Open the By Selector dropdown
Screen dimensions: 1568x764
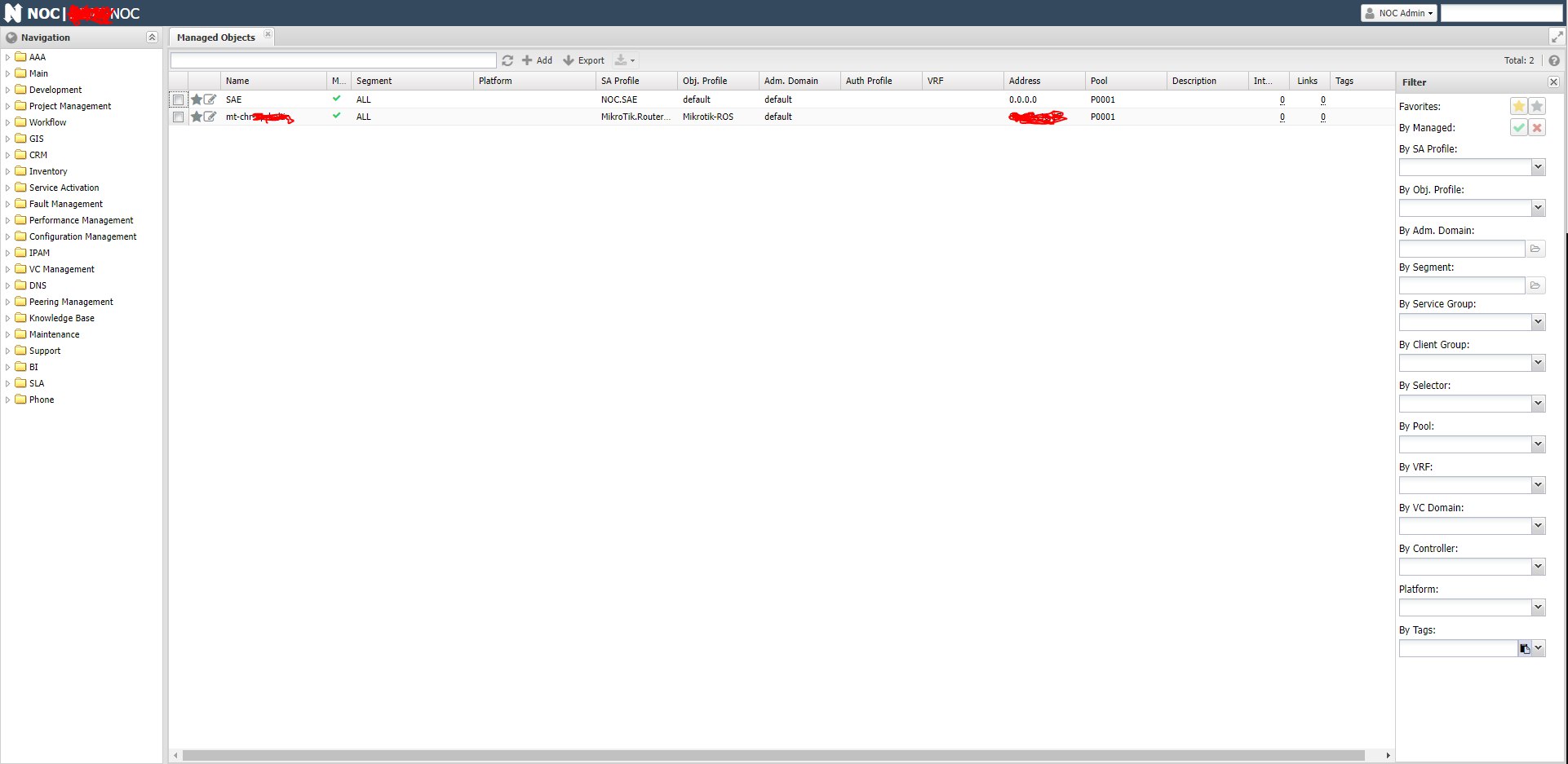(1538, 404)
